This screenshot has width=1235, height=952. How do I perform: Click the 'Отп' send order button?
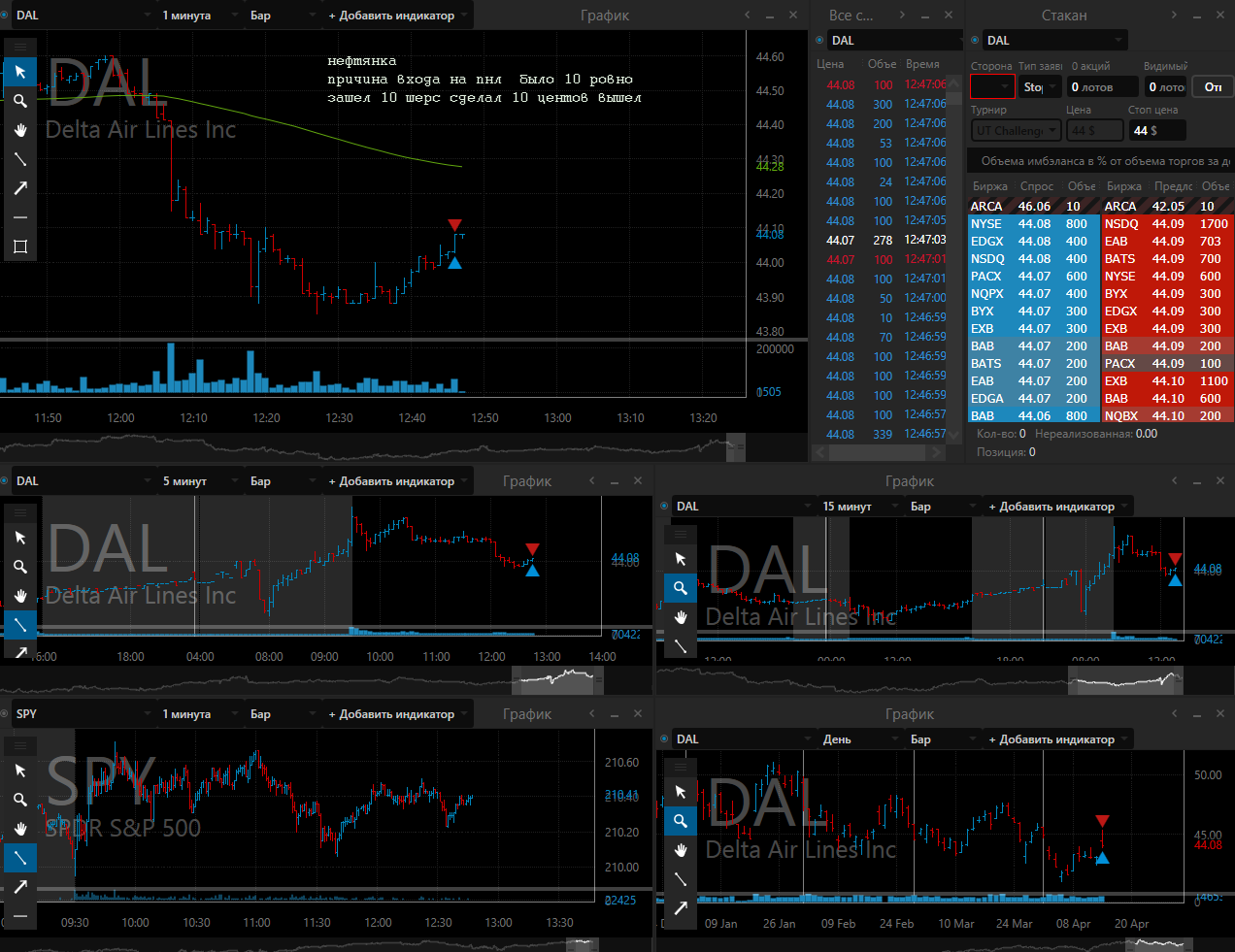pos(1213,87)
